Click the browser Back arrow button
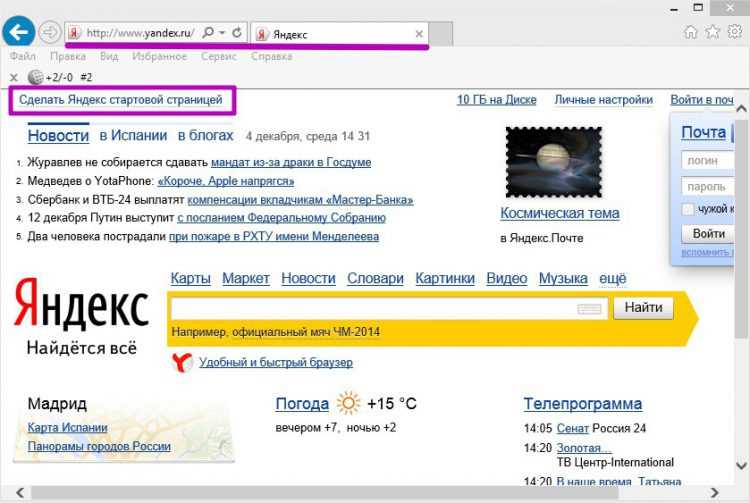This screenshot has height=503, width=750. pos(19,32)
